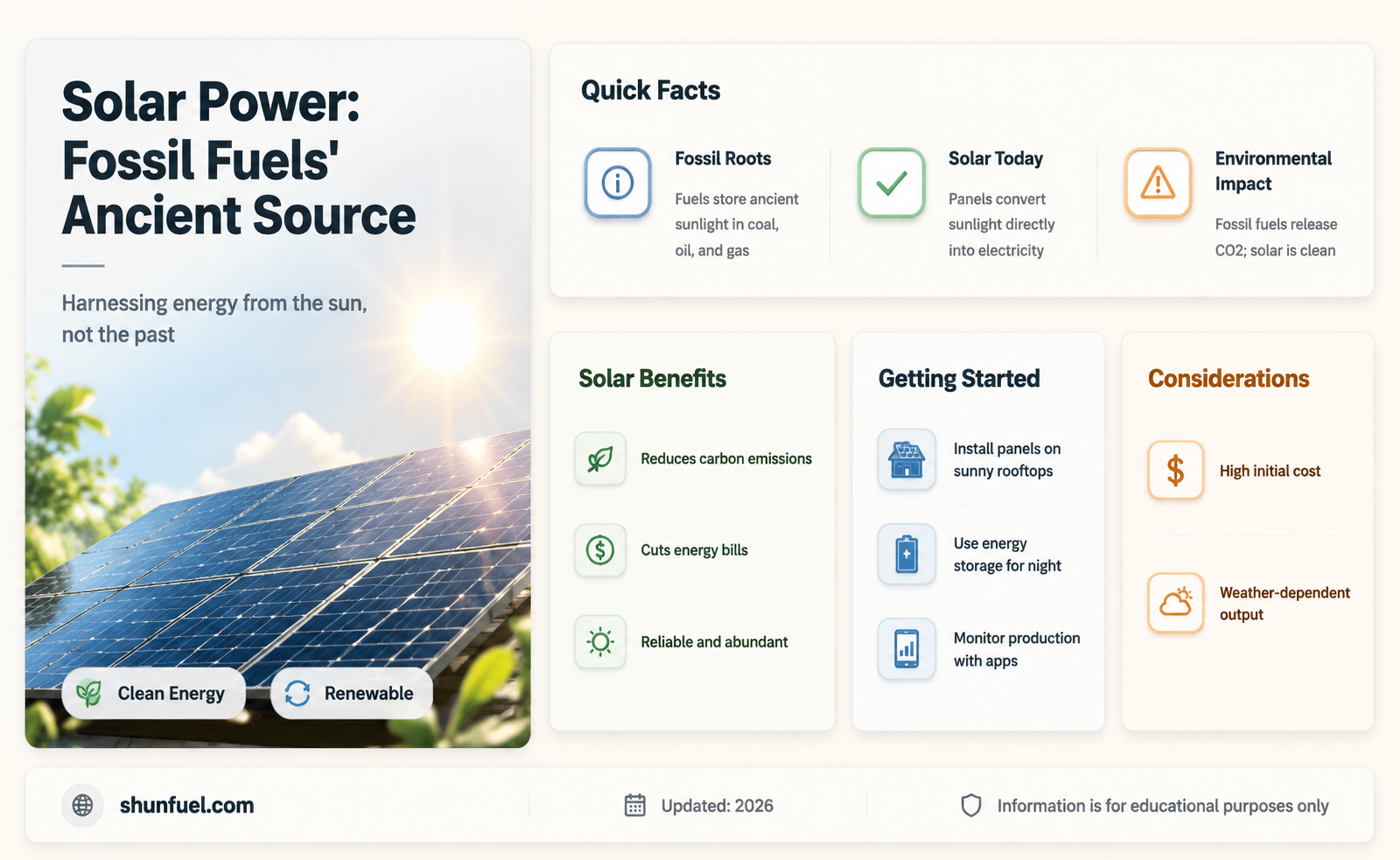Open the shunfuel.com link

tap(186, 805)
